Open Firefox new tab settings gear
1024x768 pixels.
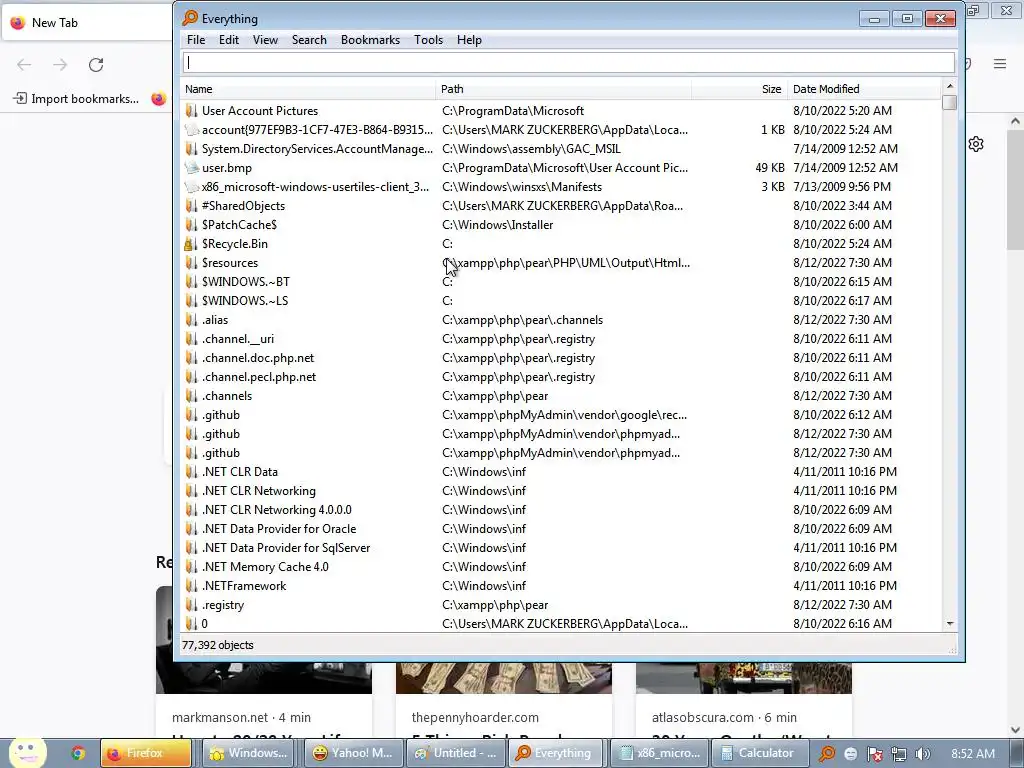[976, 144]
